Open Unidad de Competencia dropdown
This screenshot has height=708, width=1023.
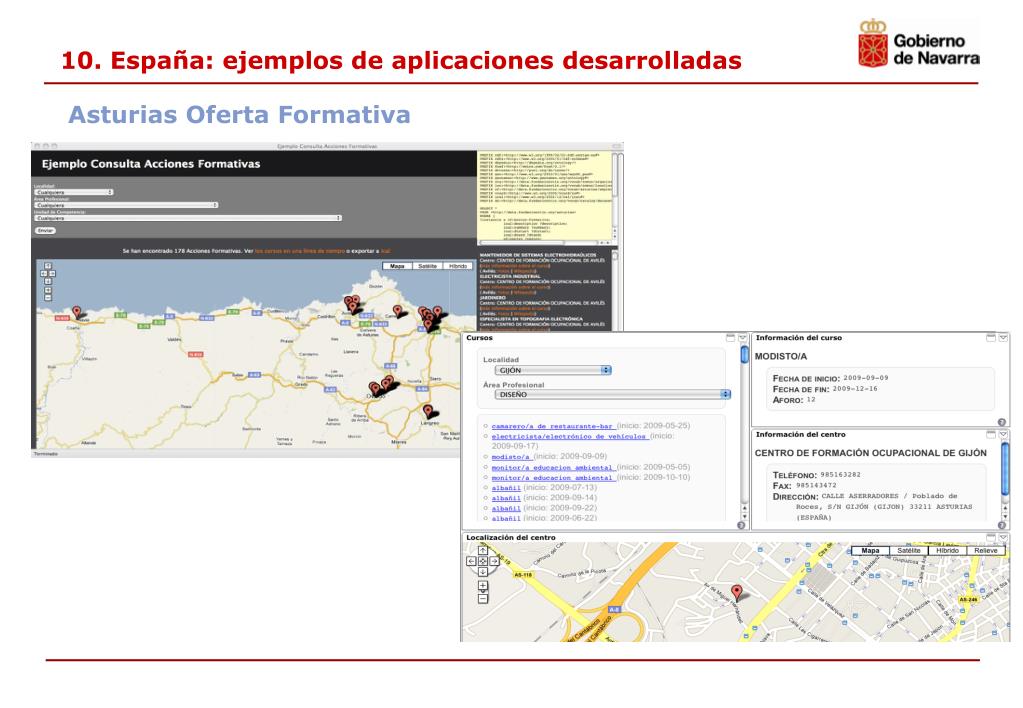[x=188, y=218]
